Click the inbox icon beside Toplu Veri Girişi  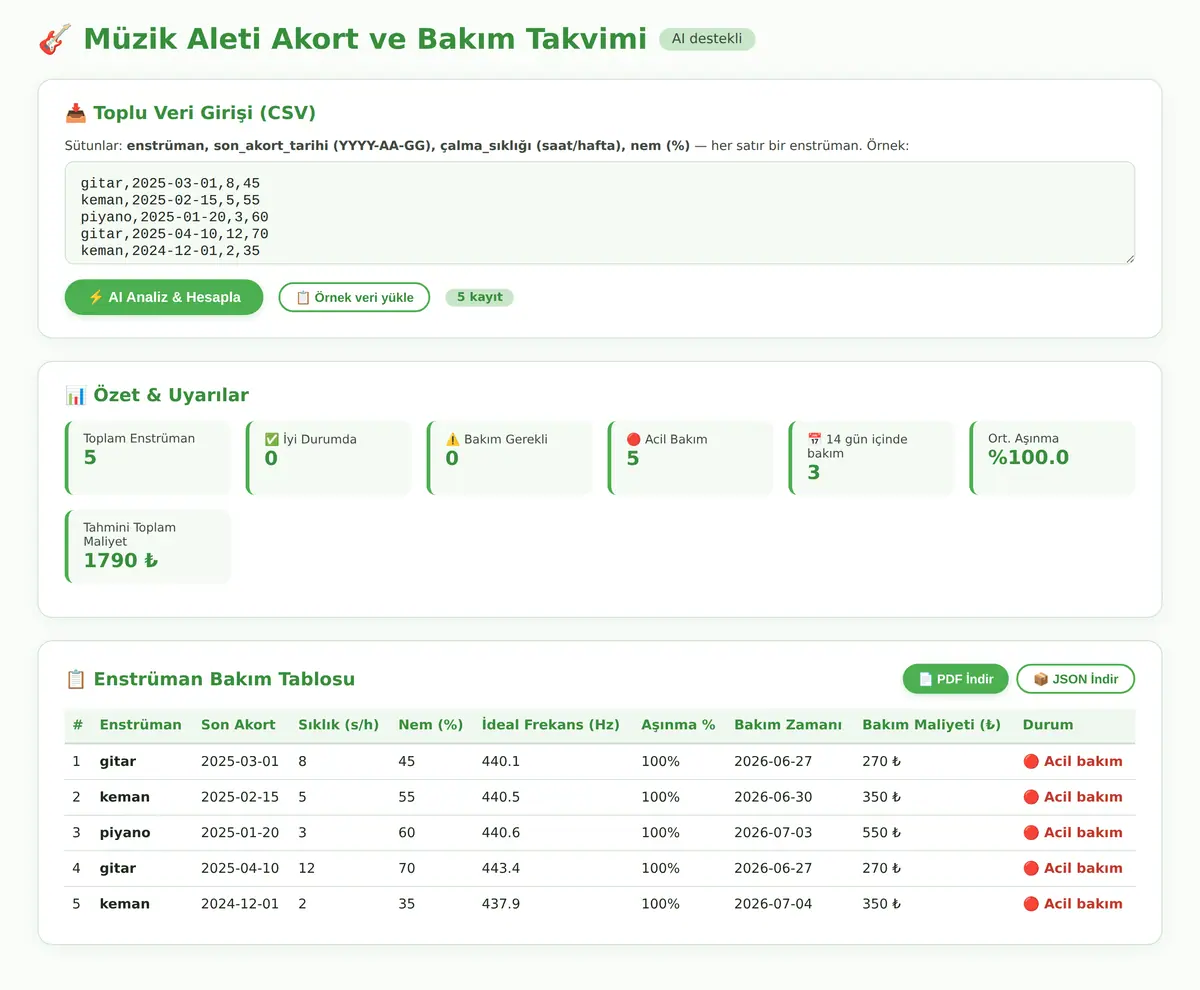click(75, 112)
